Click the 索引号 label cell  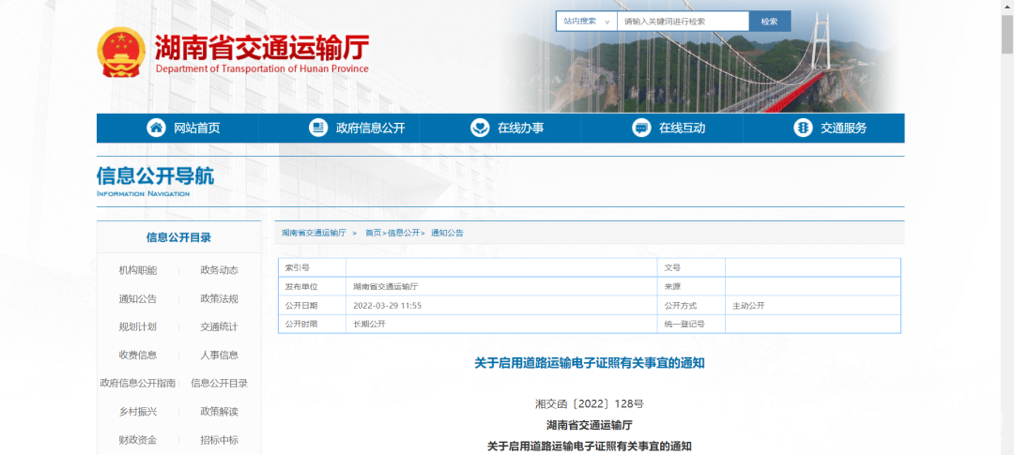312,268
